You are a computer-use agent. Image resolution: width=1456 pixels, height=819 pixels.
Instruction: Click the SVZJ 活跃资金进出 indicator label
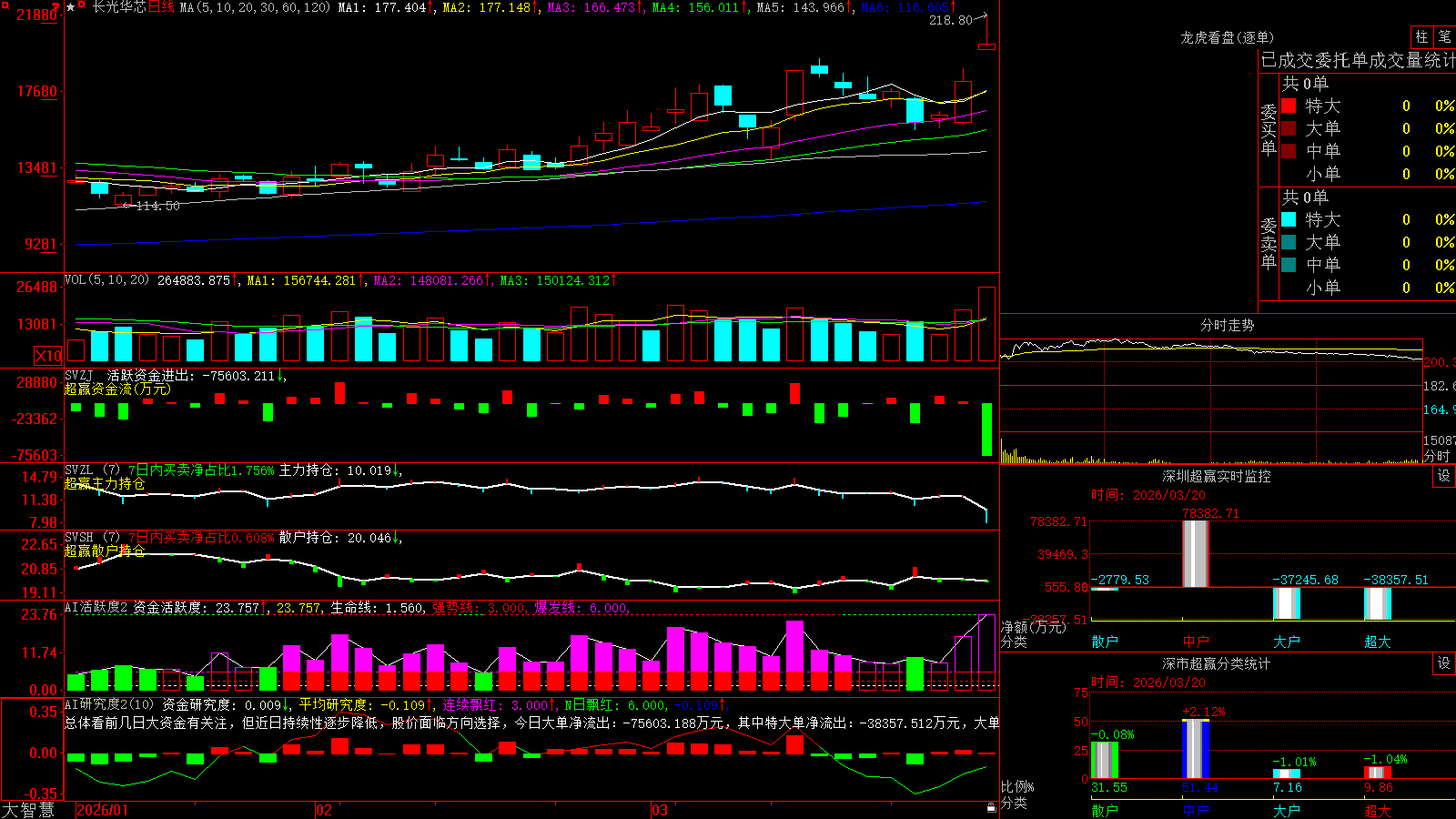tap(174, 376)
